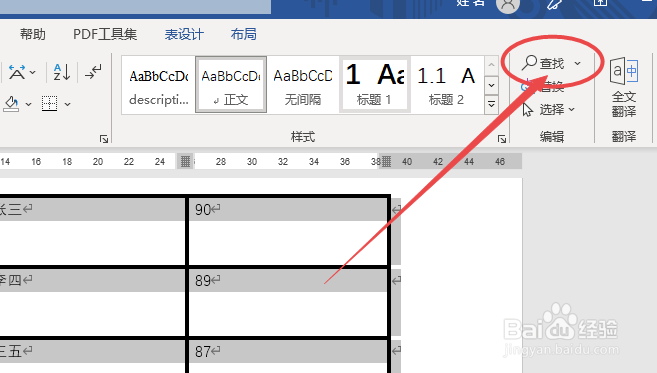Open the 样式 pane dialog launcher
Screen dimensions: 657x373
[502, 139]
